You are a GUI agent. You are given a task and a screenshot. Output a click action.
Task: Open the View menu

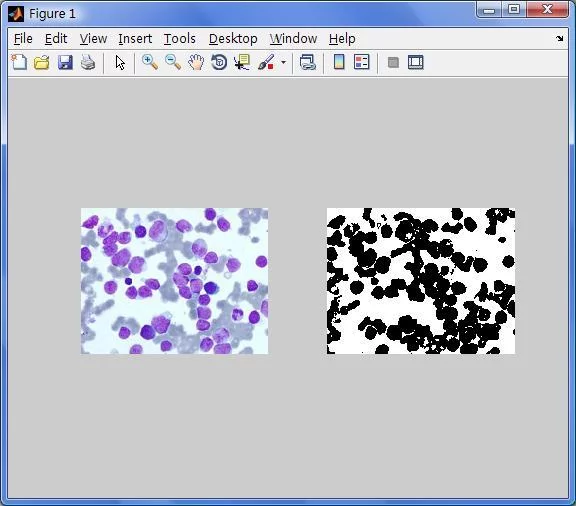tap(93, 38)
